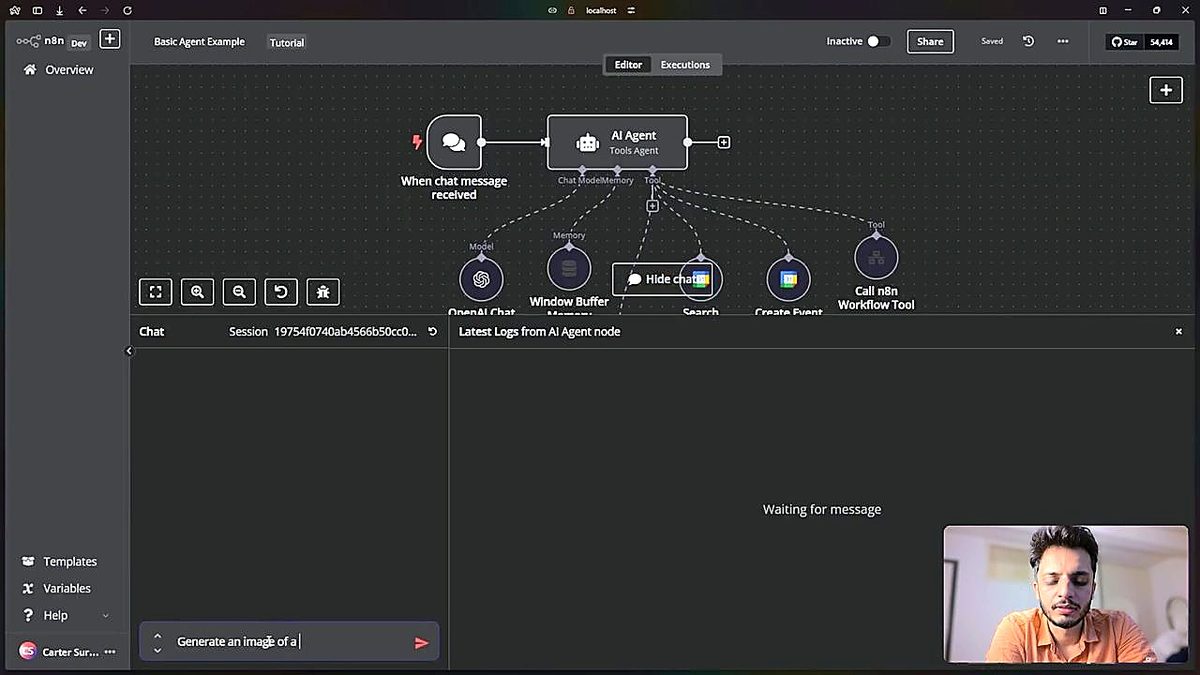Viewport: 1200px width, 675px height.
Task: Click the Waiting for message text
Action: [x=822, y=509]
